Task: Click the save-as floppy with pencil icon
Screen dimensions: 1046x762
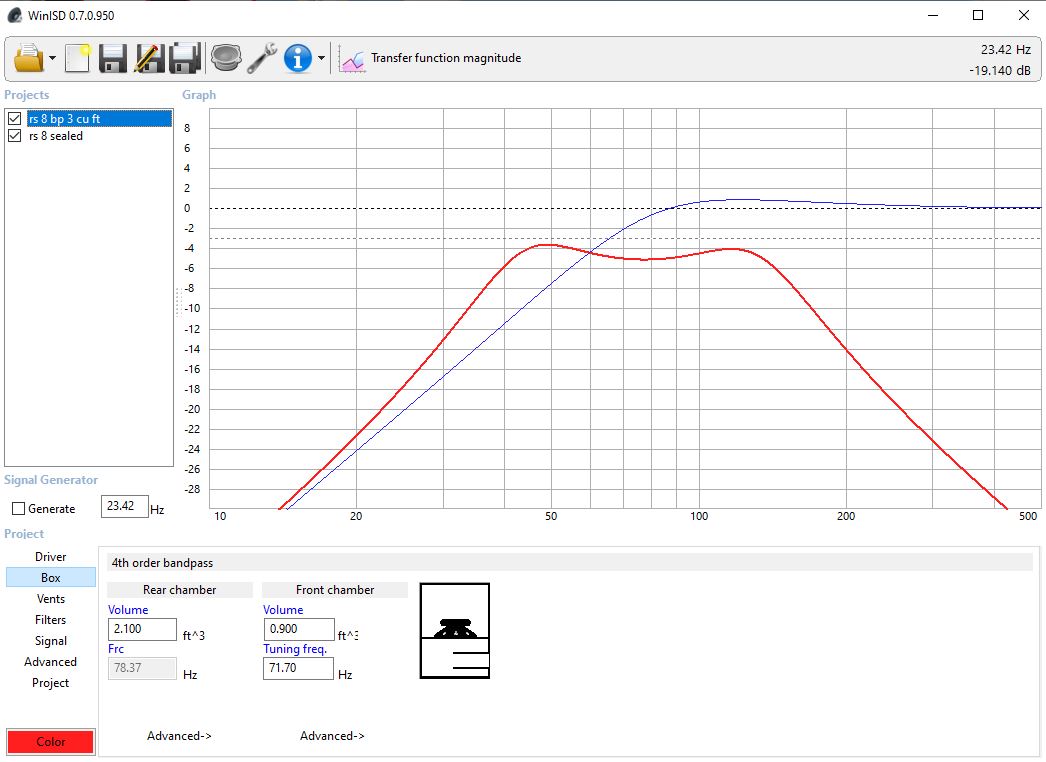Action: tap(149, 58)
